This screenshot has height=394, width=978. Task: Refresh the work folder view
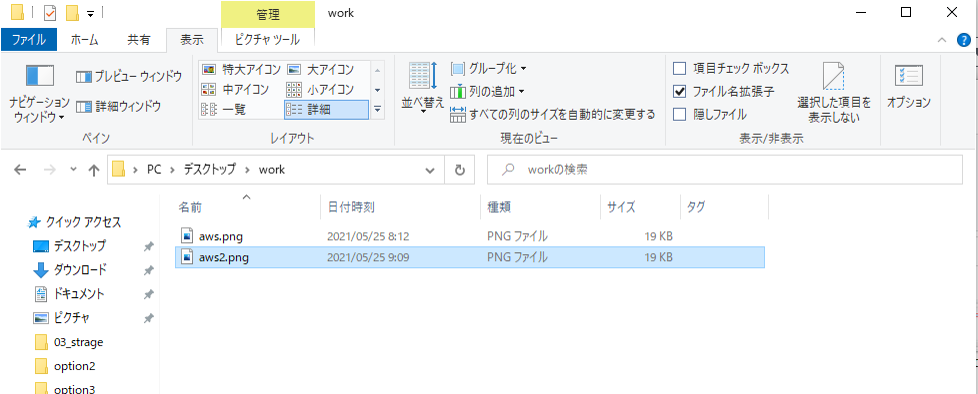(460, 170)
